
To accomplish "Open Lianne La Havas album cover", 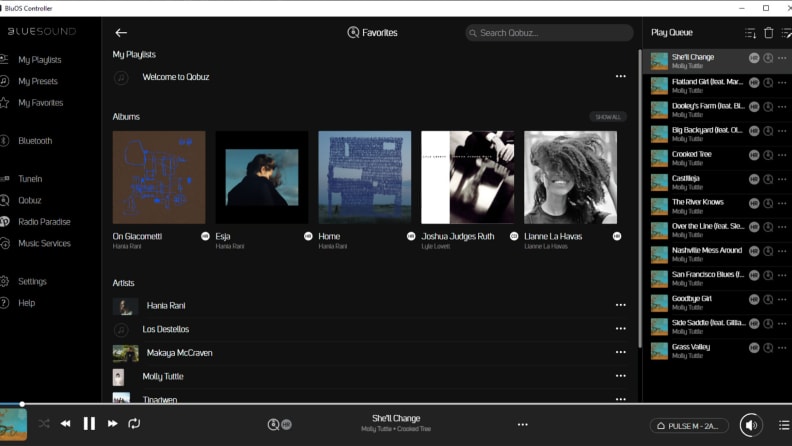I will [570, 177].
